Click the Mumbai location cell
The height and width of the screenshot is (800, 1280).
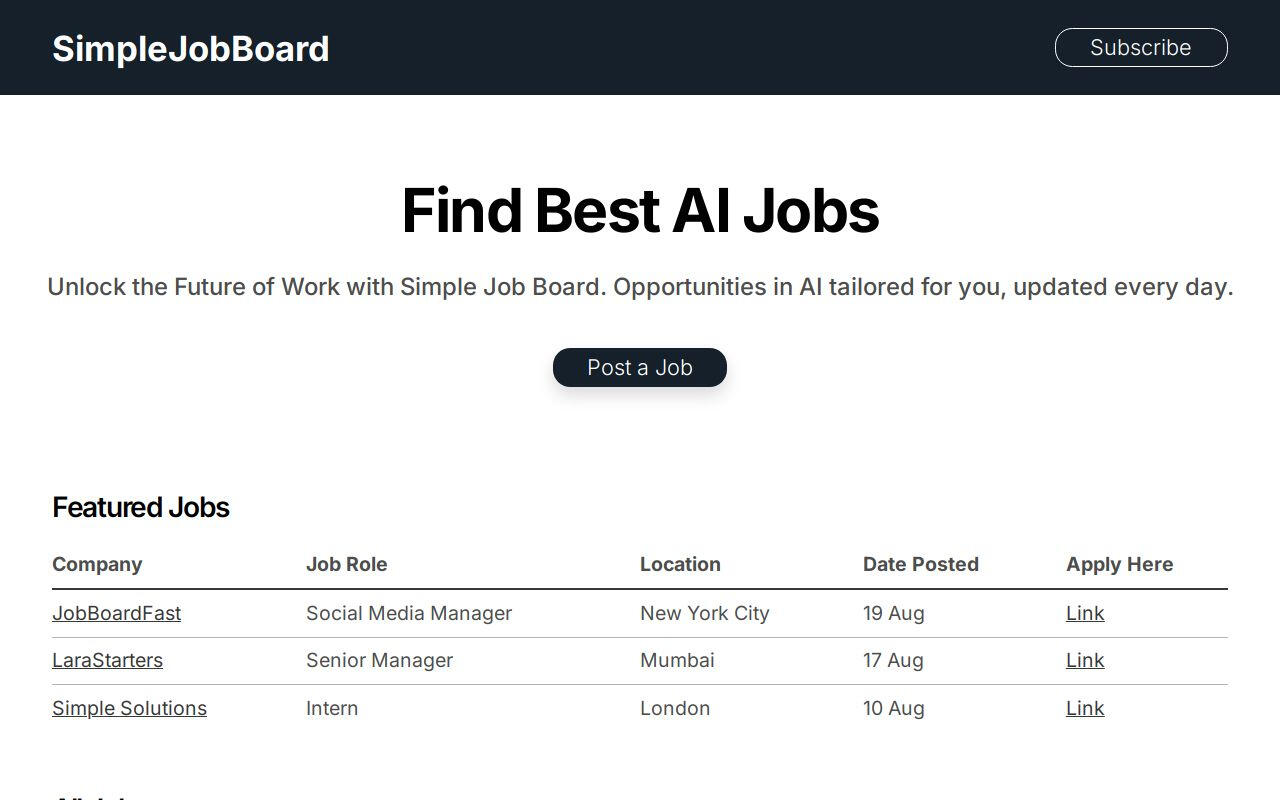click(x=677, y=660)
